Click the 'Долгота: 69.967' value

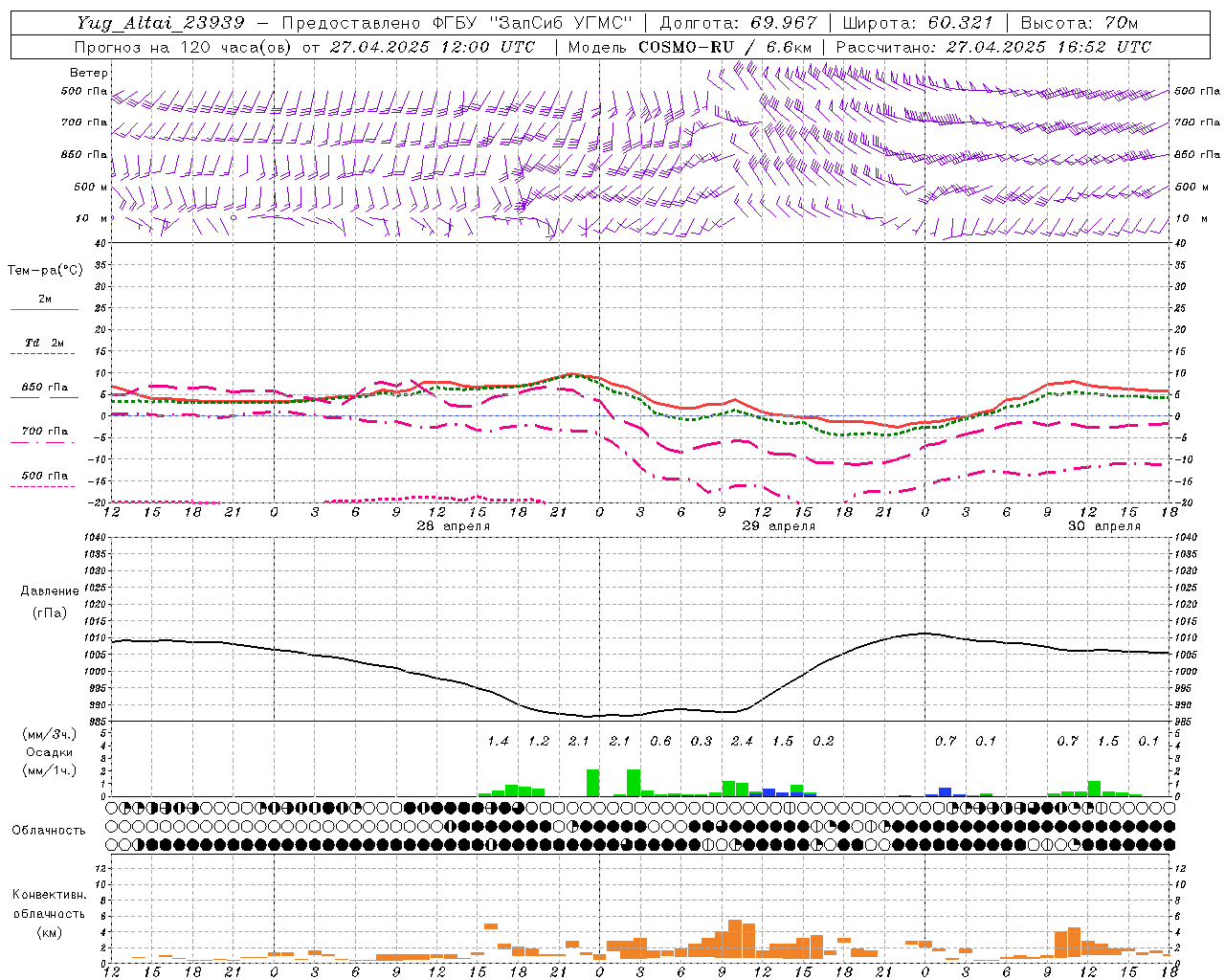739,23
